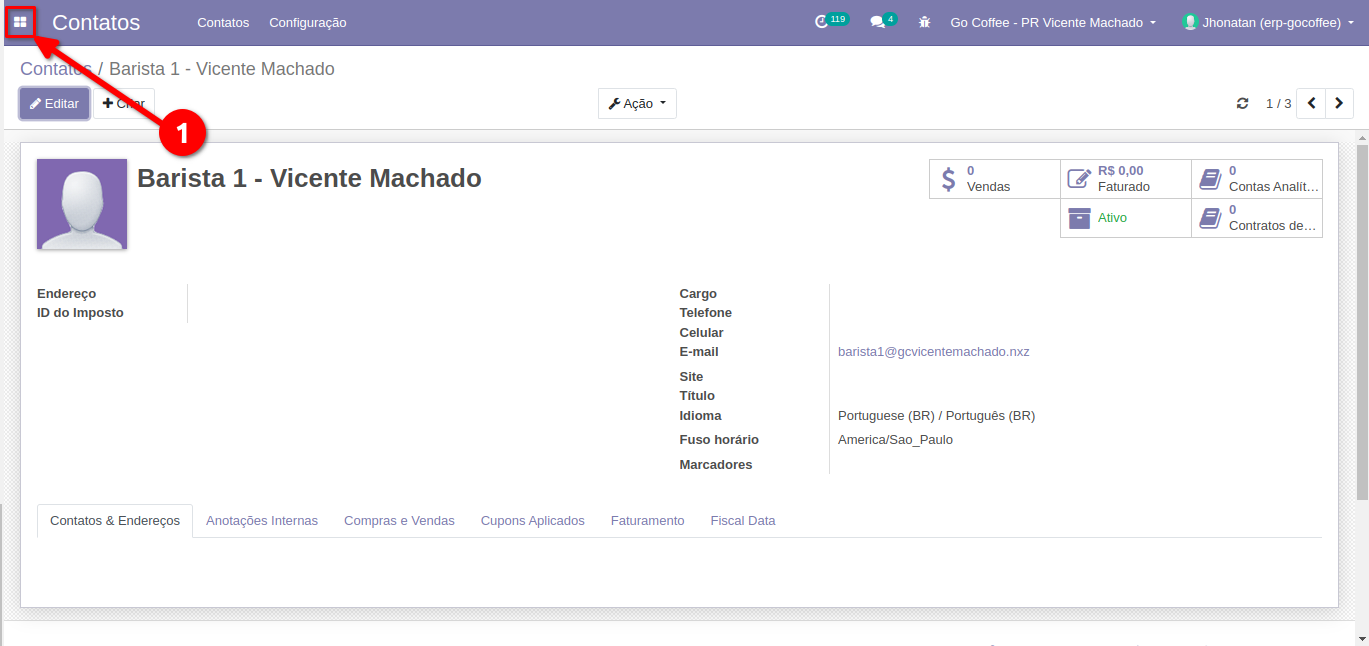Open the Configuração menu
The width and height of the screenshot is (1369, 646).
click(x=308, y=22)
